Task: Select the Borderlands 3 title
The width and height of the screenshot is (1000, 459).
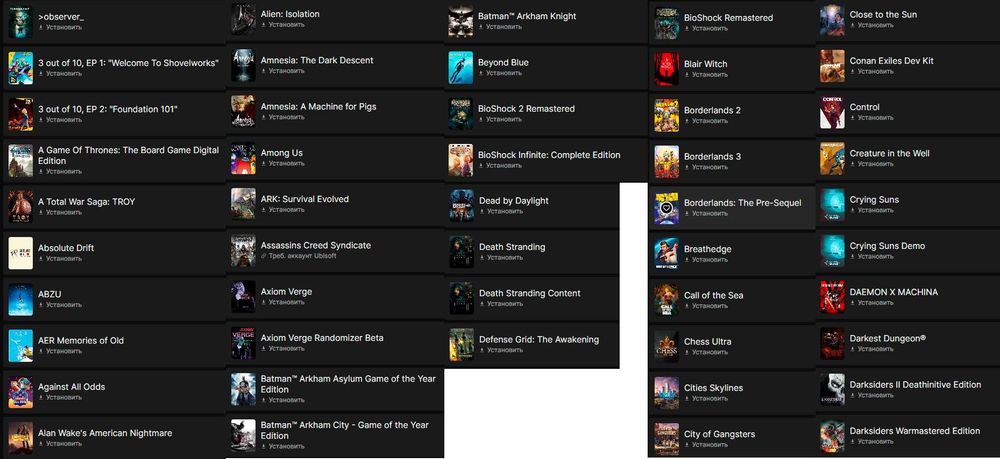Action: (712, 157)
